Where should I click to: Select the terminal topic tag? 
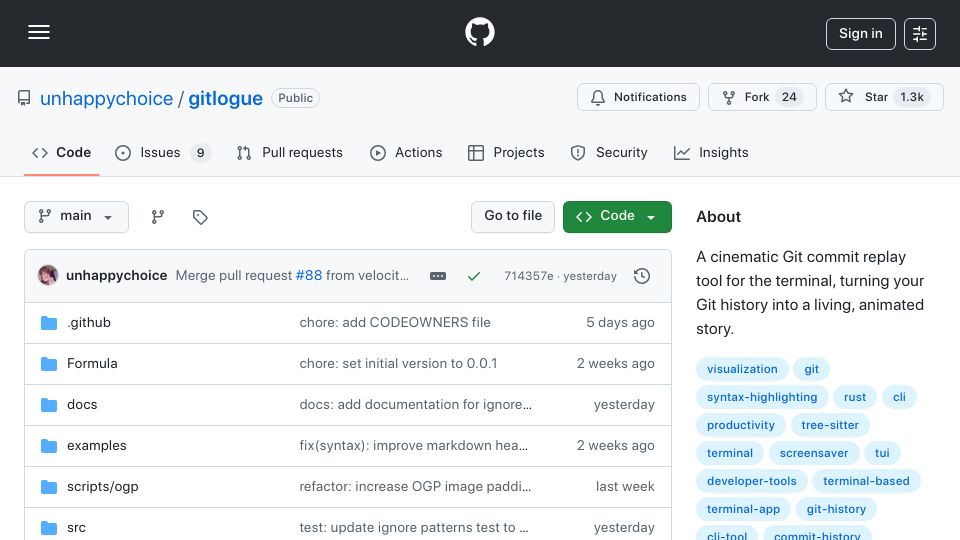point(730,454)
